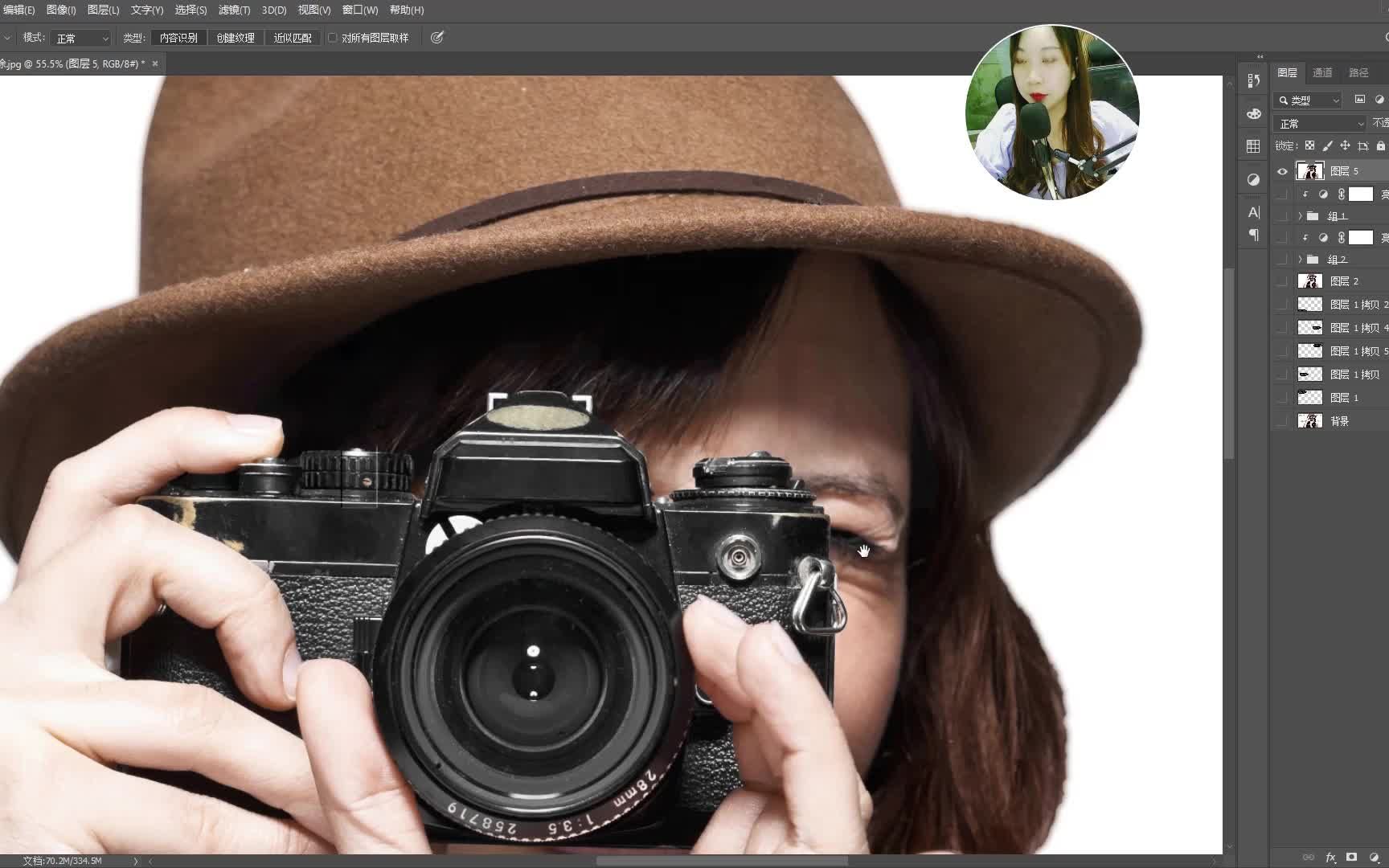Open blend mode 正常 dropdown in layers

[1319, 124]
